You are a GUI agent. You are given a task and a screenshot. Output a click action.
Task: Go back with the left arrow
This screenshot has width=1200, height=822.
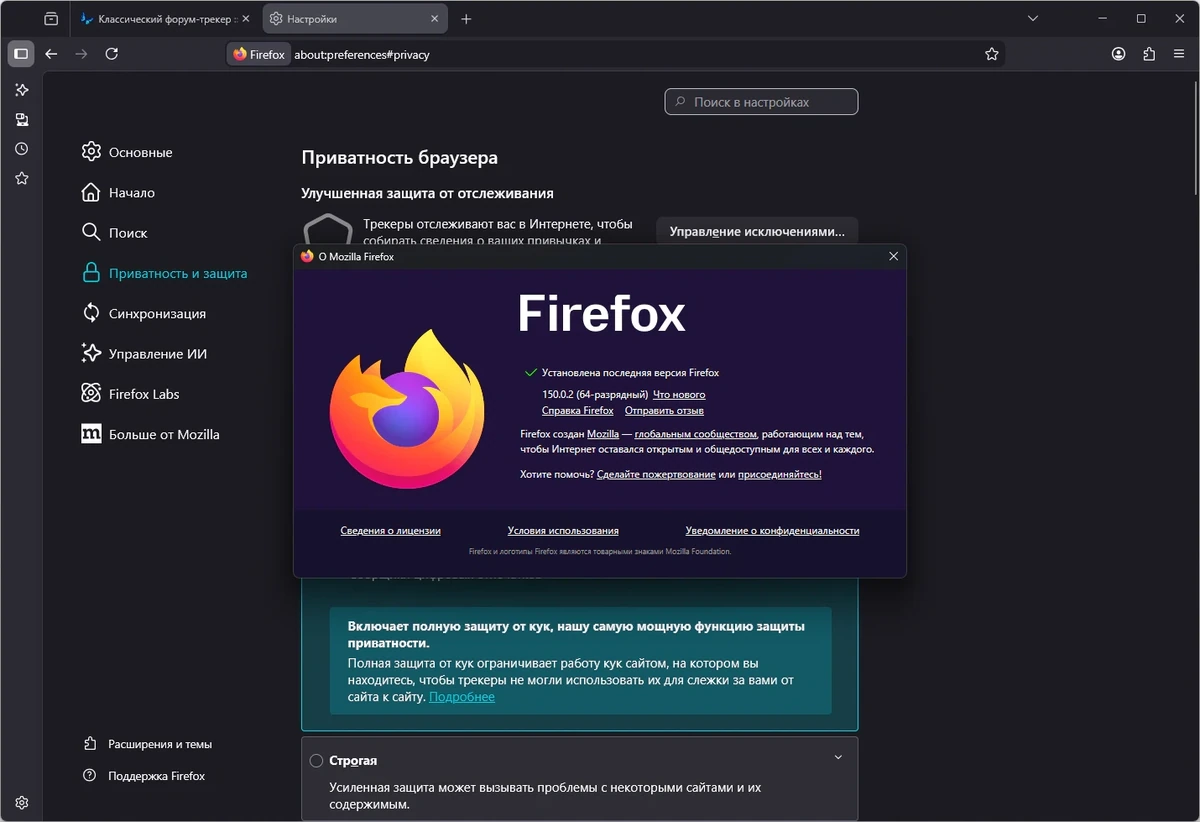tap(51, 54)
